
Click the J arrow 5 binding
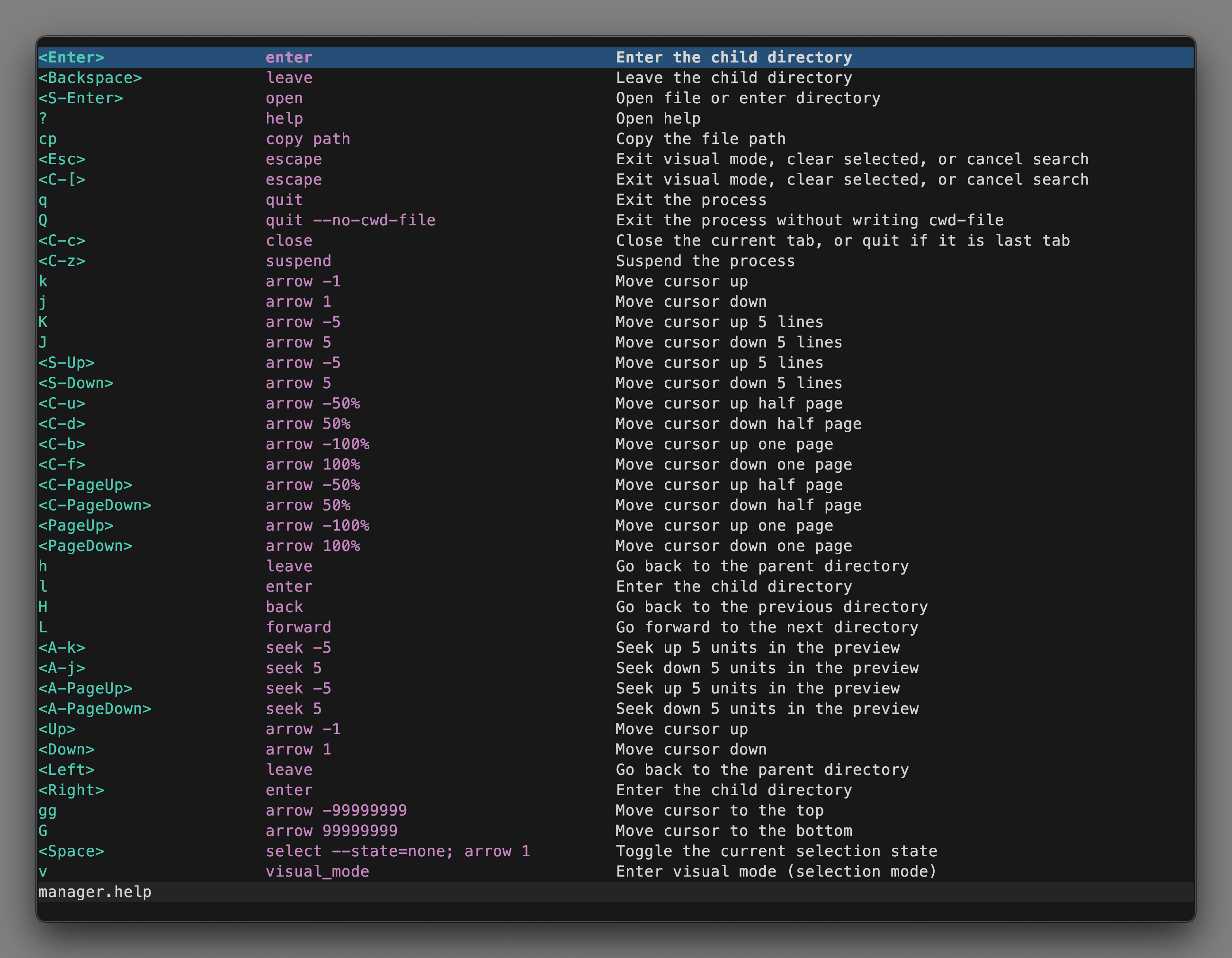pyautogui.click(x=226, y=342)
